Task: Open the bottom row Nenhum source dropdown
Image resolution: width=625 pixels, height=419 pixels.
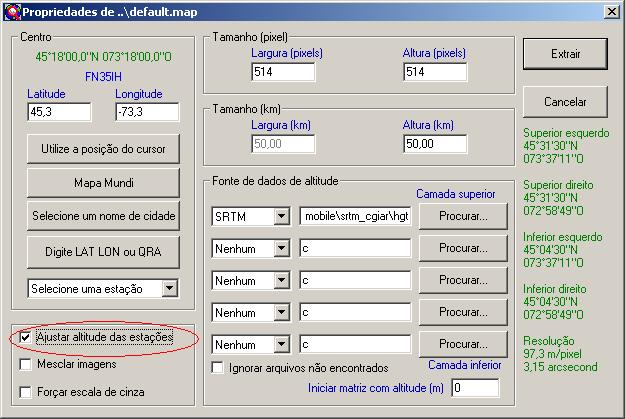Action: (281, 344)
